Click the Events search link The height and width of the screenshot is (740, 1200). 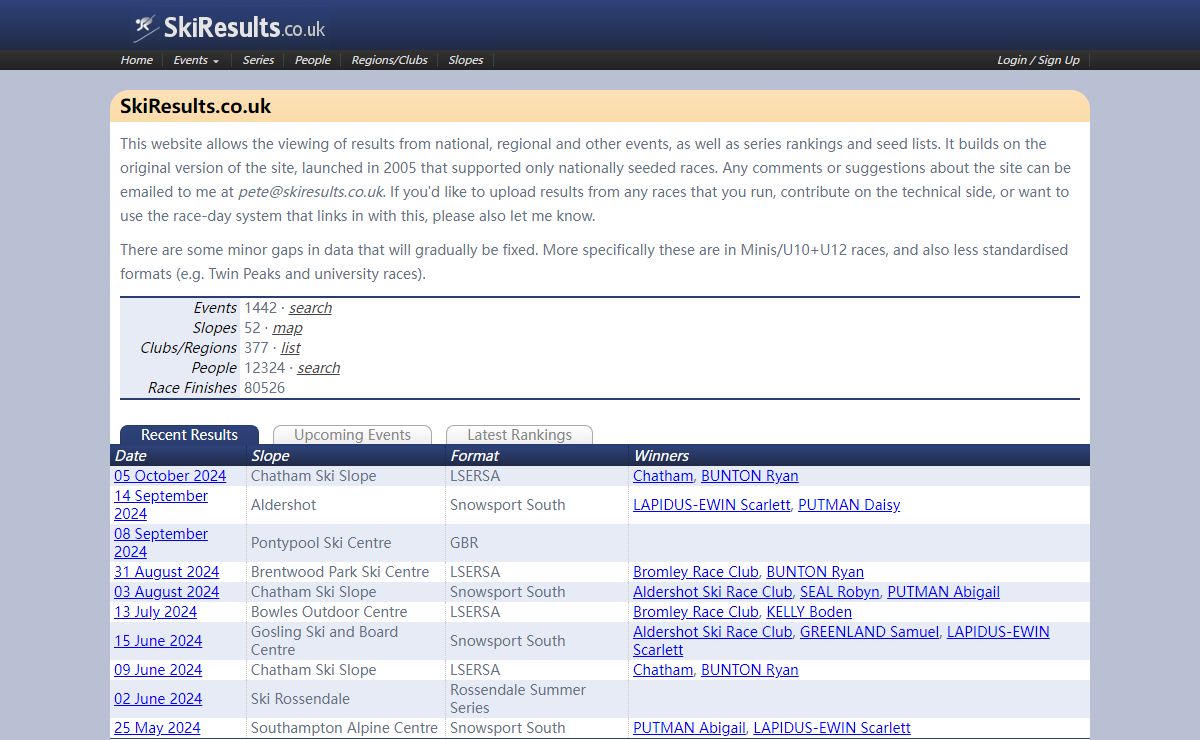pos(310,308)
